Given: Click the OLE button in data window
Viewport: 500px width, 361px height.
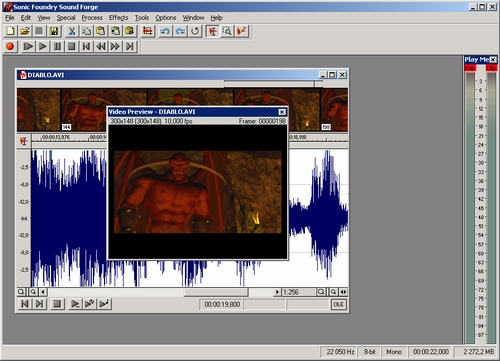Looking at the screenshot, I should (339, 304).
